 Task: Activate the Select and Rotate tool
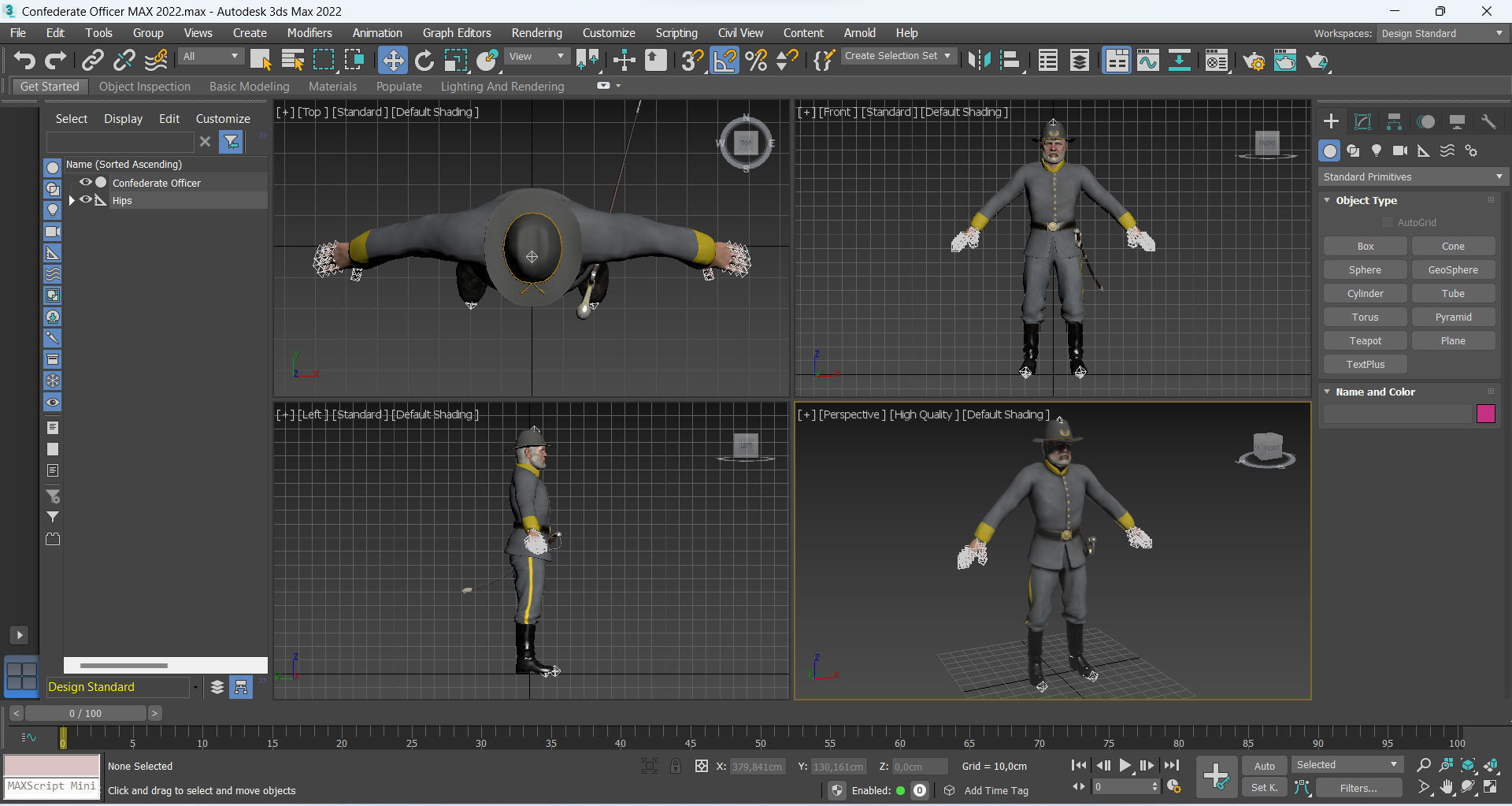pyautogui.click(x=424, y=61)
